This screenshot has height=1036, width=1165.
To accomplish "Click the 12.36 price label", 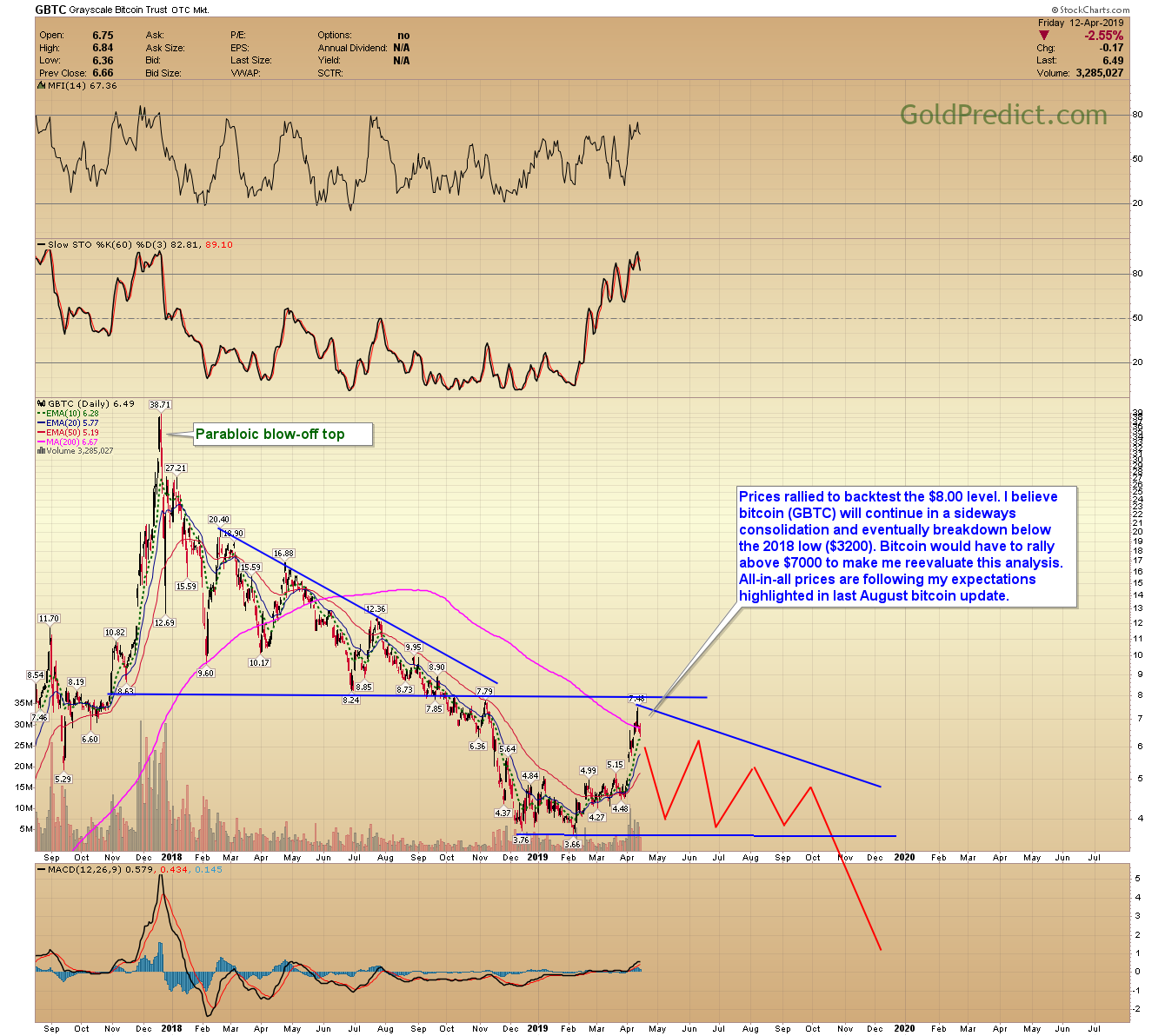I will coord(376,609).
